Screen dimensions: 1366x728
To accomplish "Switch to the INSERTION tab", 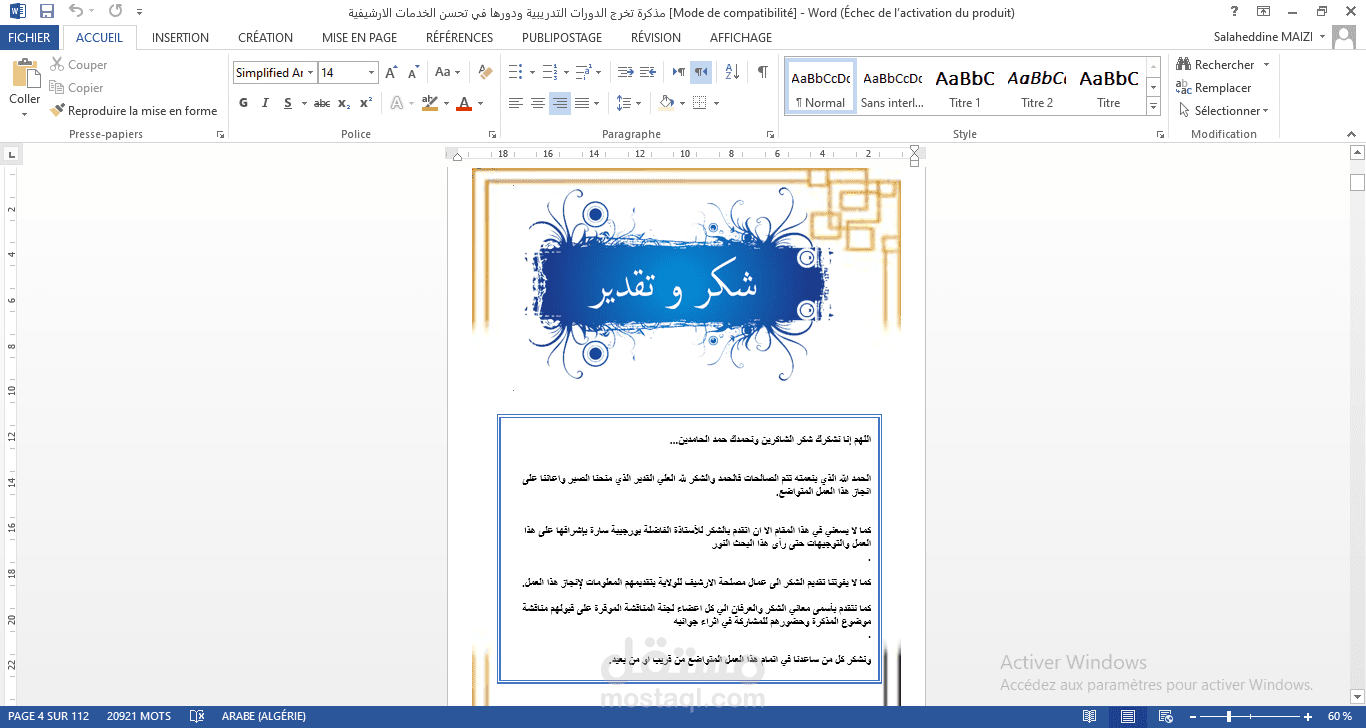I will [180, 38].
